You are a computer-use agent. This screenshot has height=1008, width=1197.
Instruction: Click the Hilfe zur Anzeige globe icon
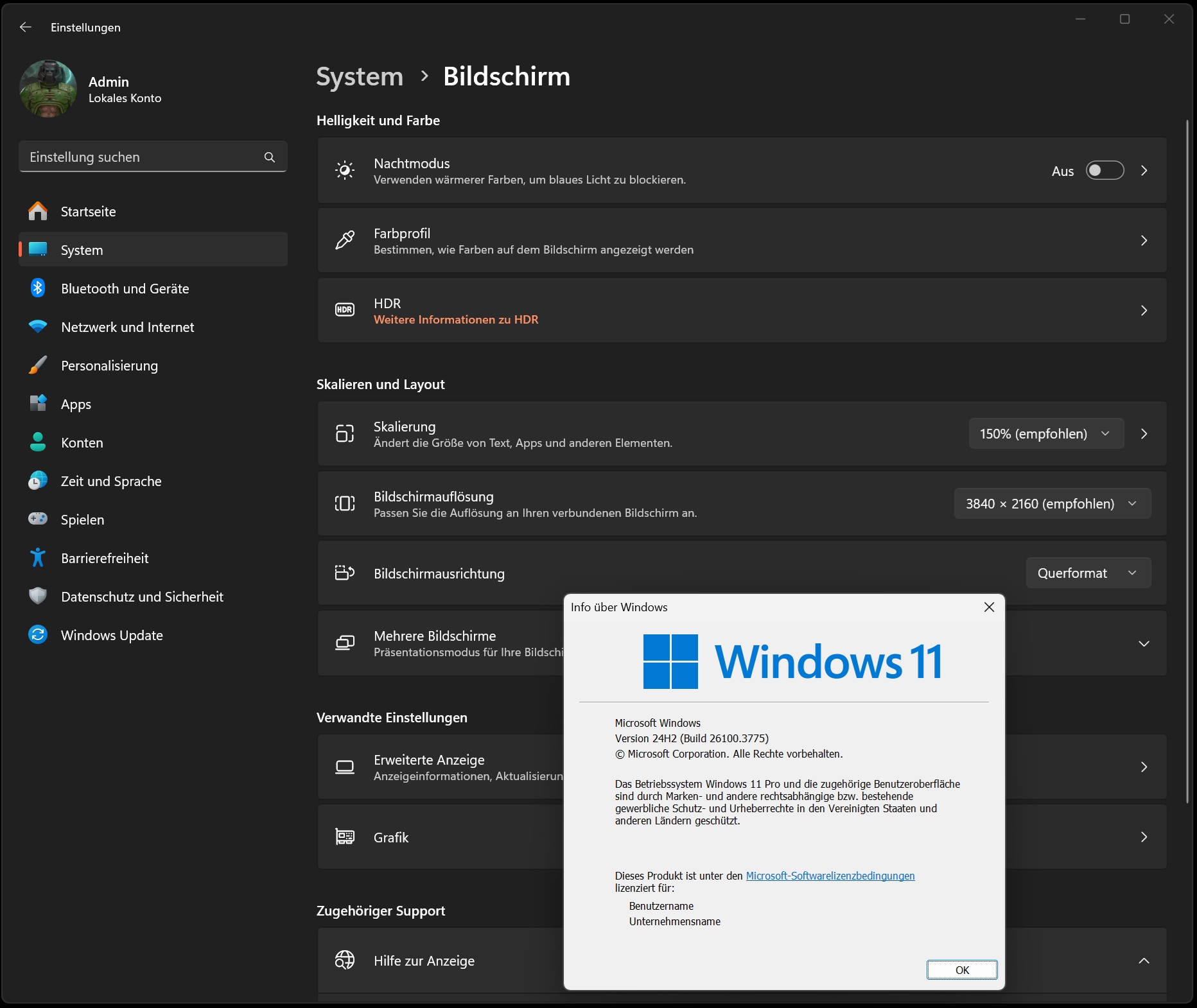345,960
